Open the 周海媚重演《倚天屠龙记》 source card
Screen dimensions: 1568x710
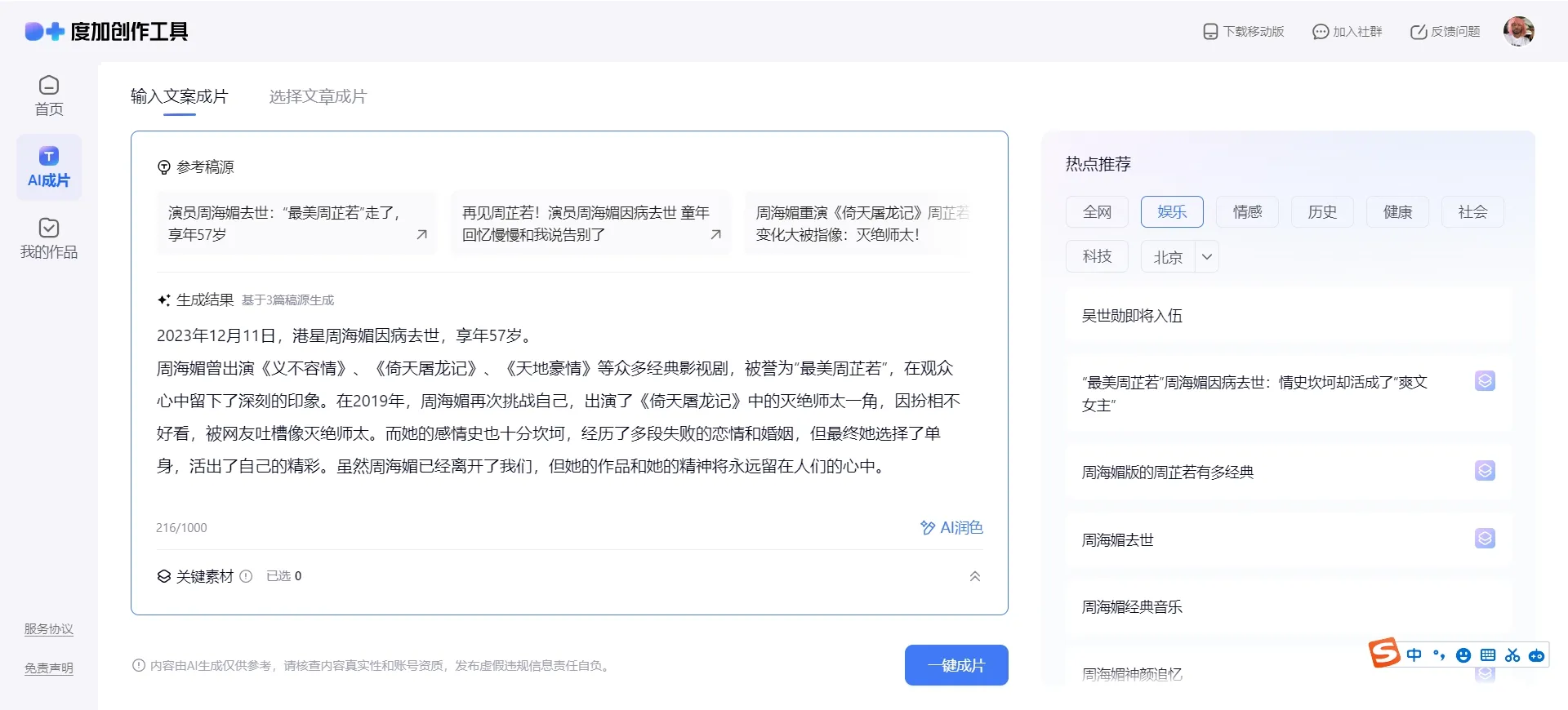(857, 224)
